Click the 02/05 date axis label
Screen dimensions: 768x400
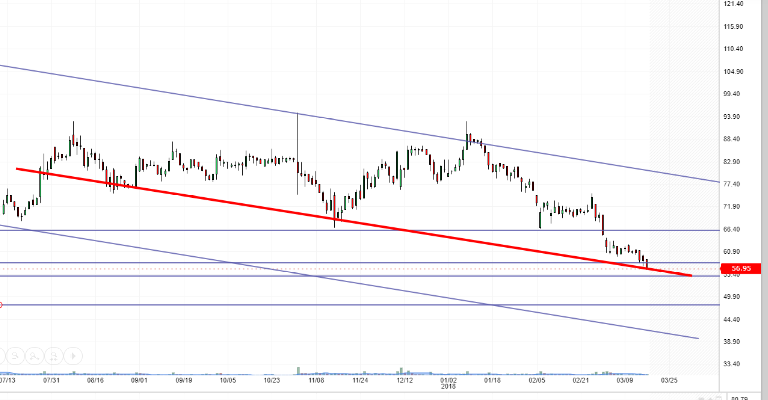(537, 380)
